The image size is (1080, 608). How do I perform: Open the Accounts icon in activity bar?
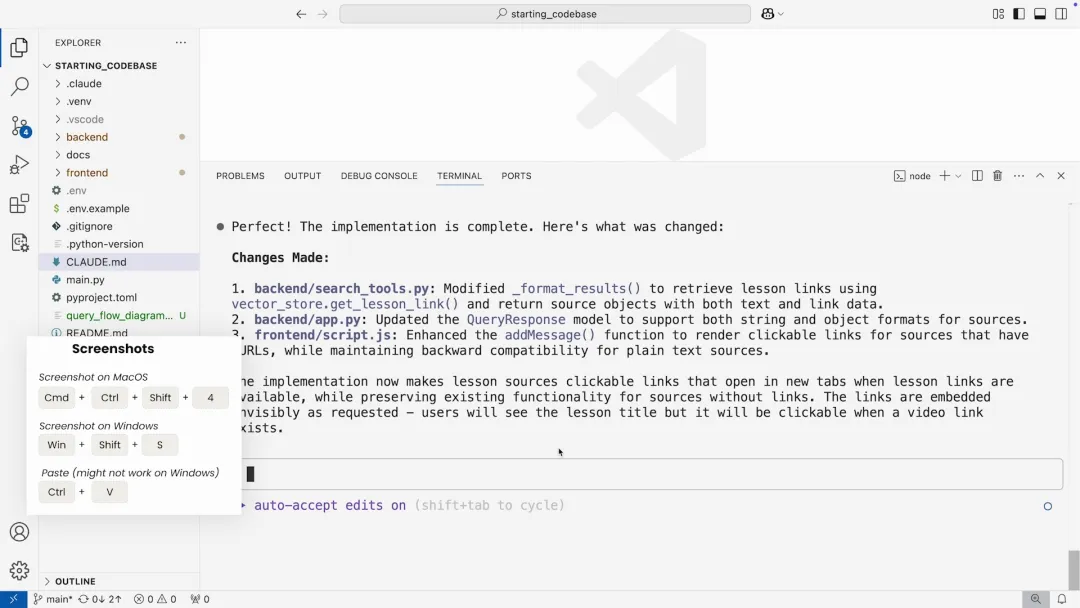[x=19, y=532]
